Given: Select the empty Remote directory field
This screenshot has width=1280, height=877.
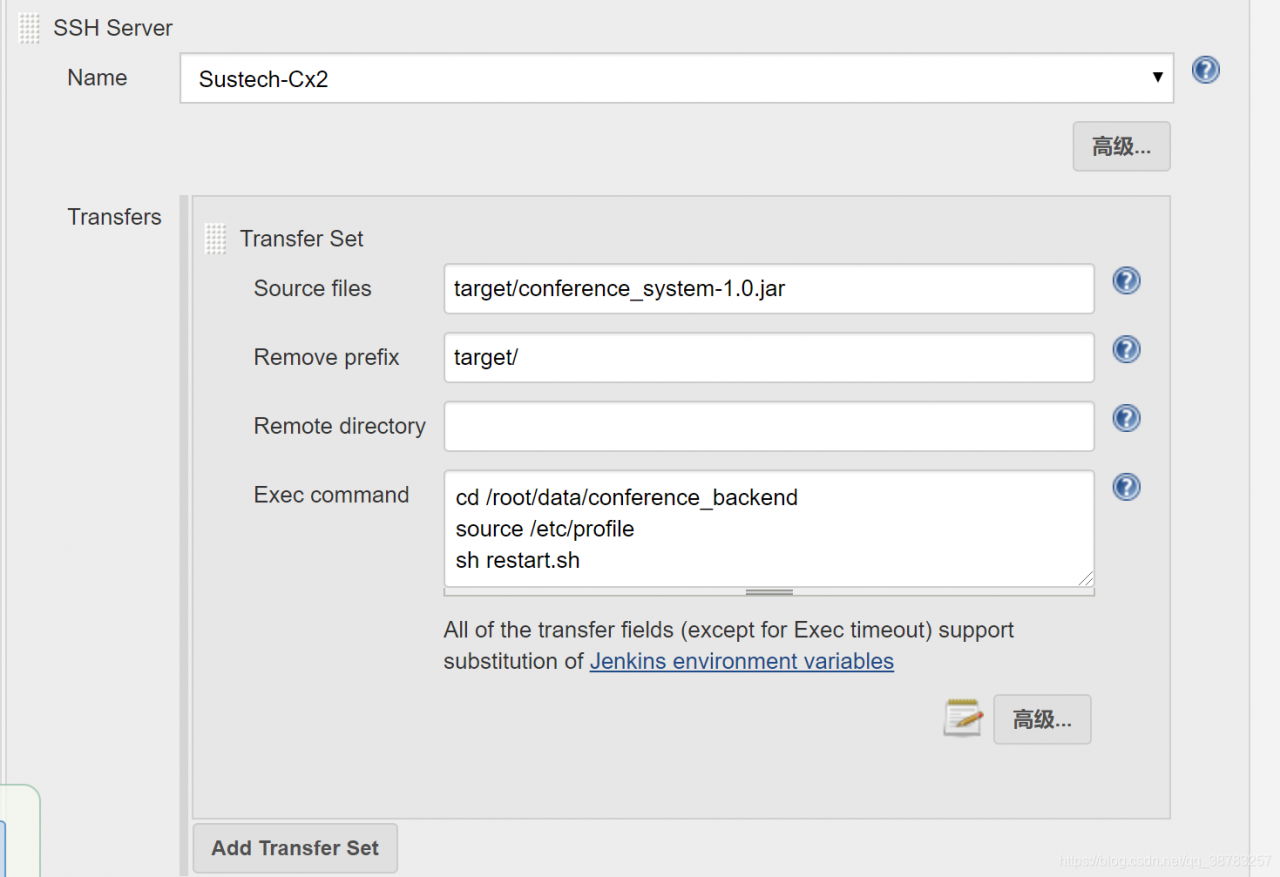Looking at the screenshot, I should click(768, 427).
